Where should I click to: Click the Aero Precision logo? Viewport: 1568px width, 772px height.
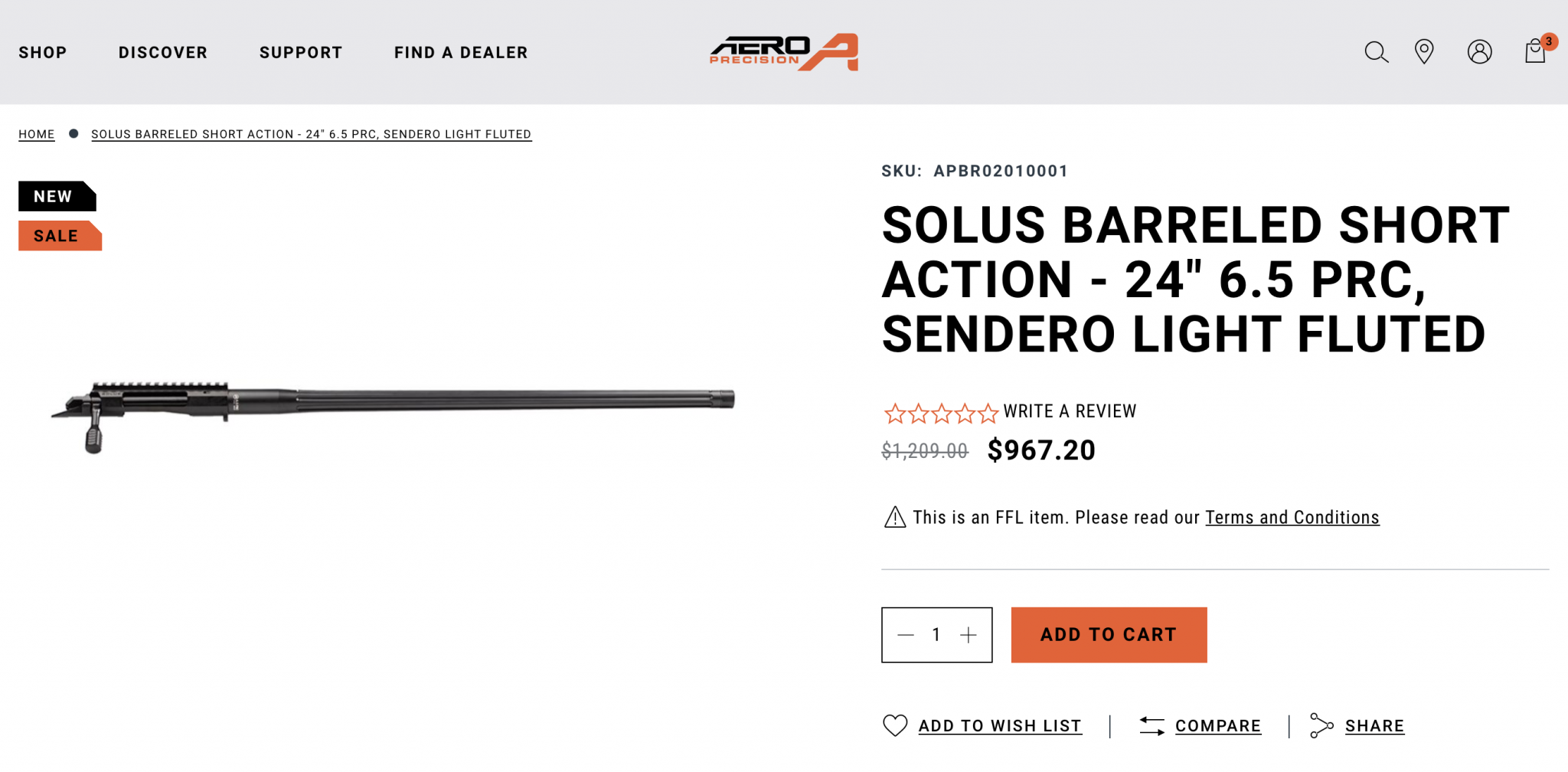click(784, 52)
